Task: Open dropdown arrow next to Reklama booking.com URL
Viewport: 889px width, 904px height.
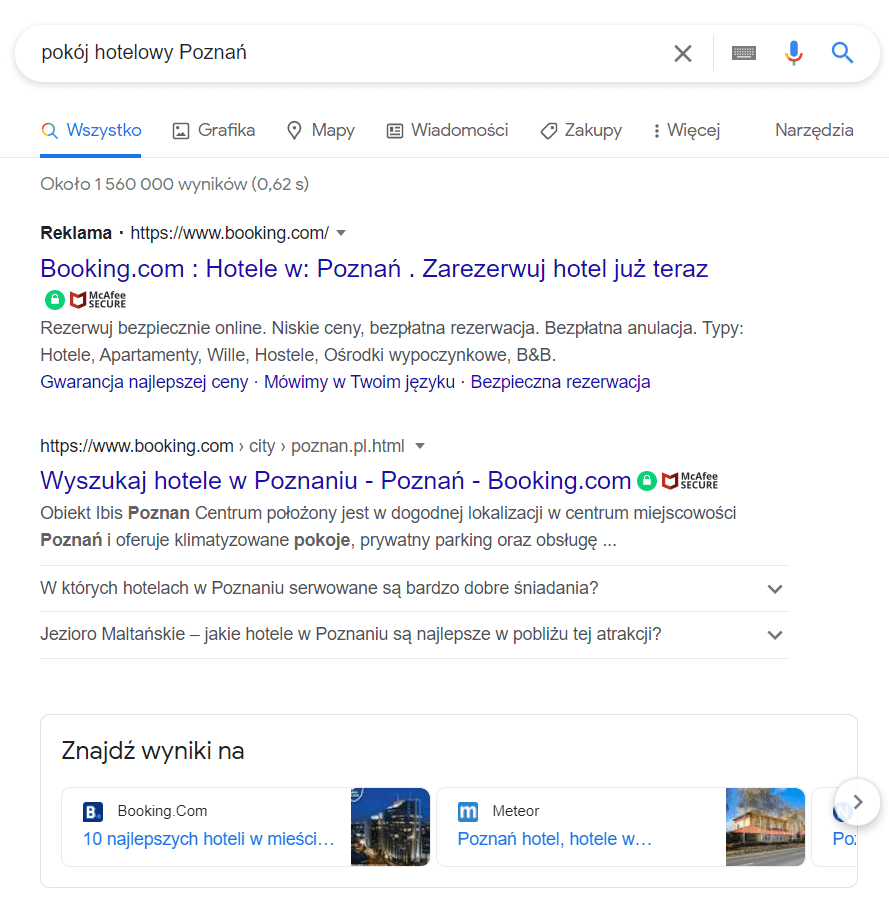Action: (341, 233)
